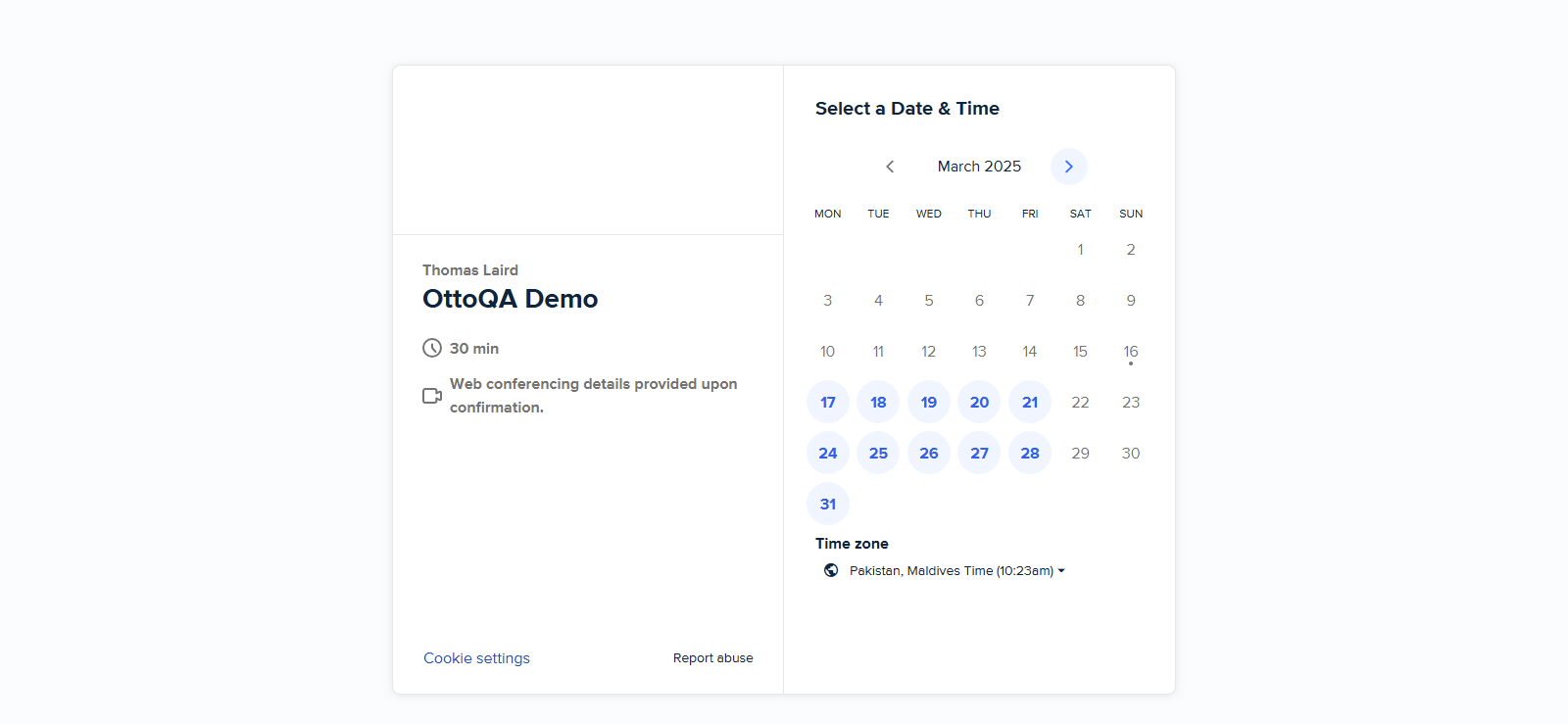Click the MON column header

pos(828,214)
